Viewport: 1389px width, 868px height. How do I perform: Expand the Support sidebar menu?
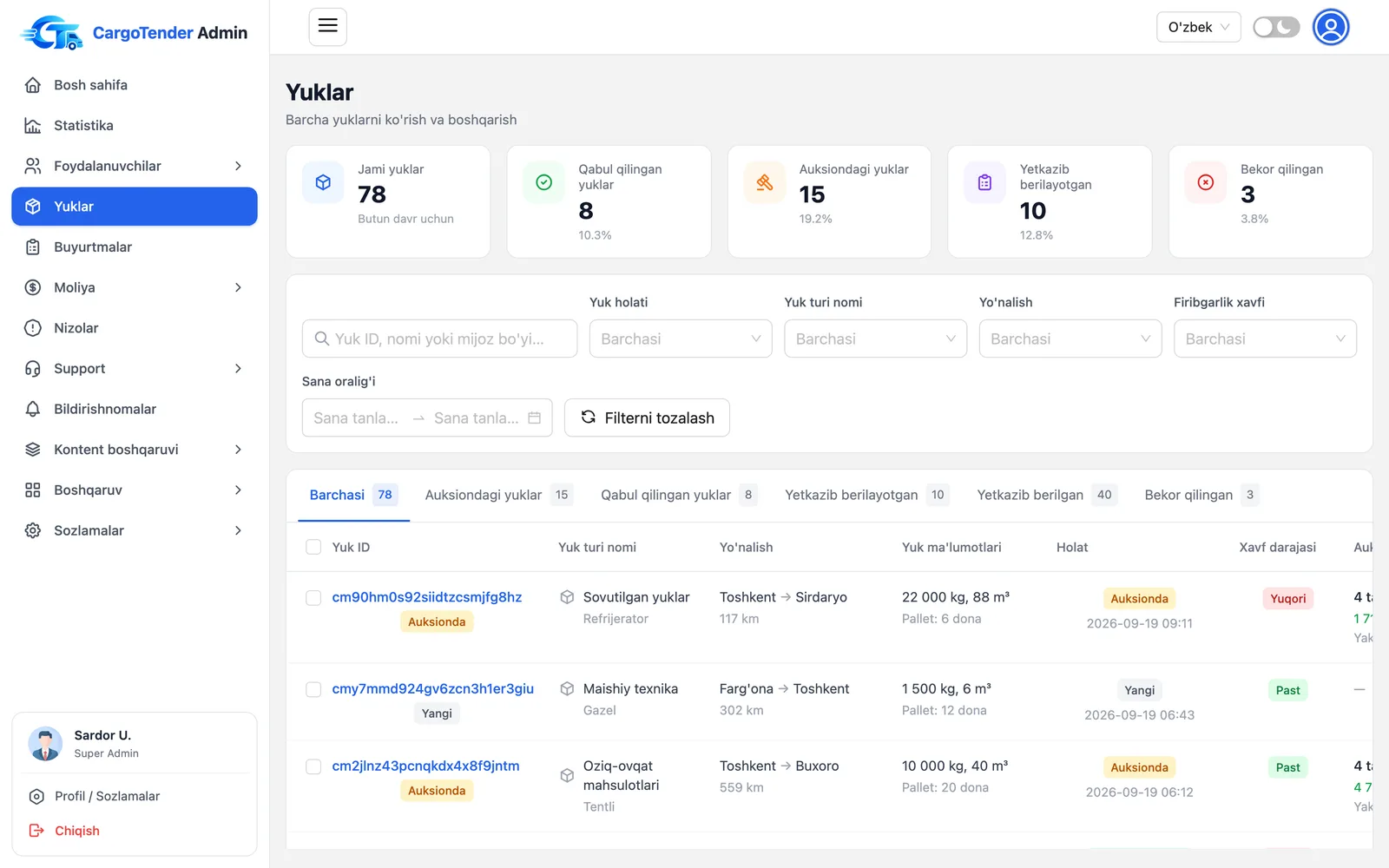pyautogui.click(x=135, y=368)
